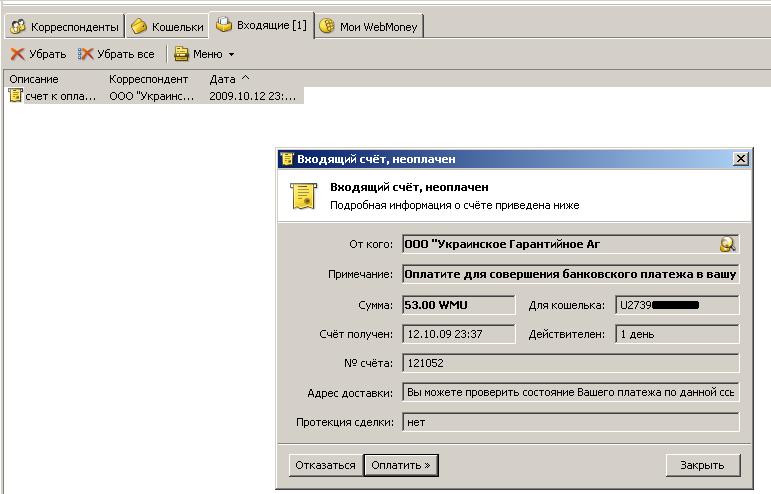Click the Меню toolbar icon

181,54
